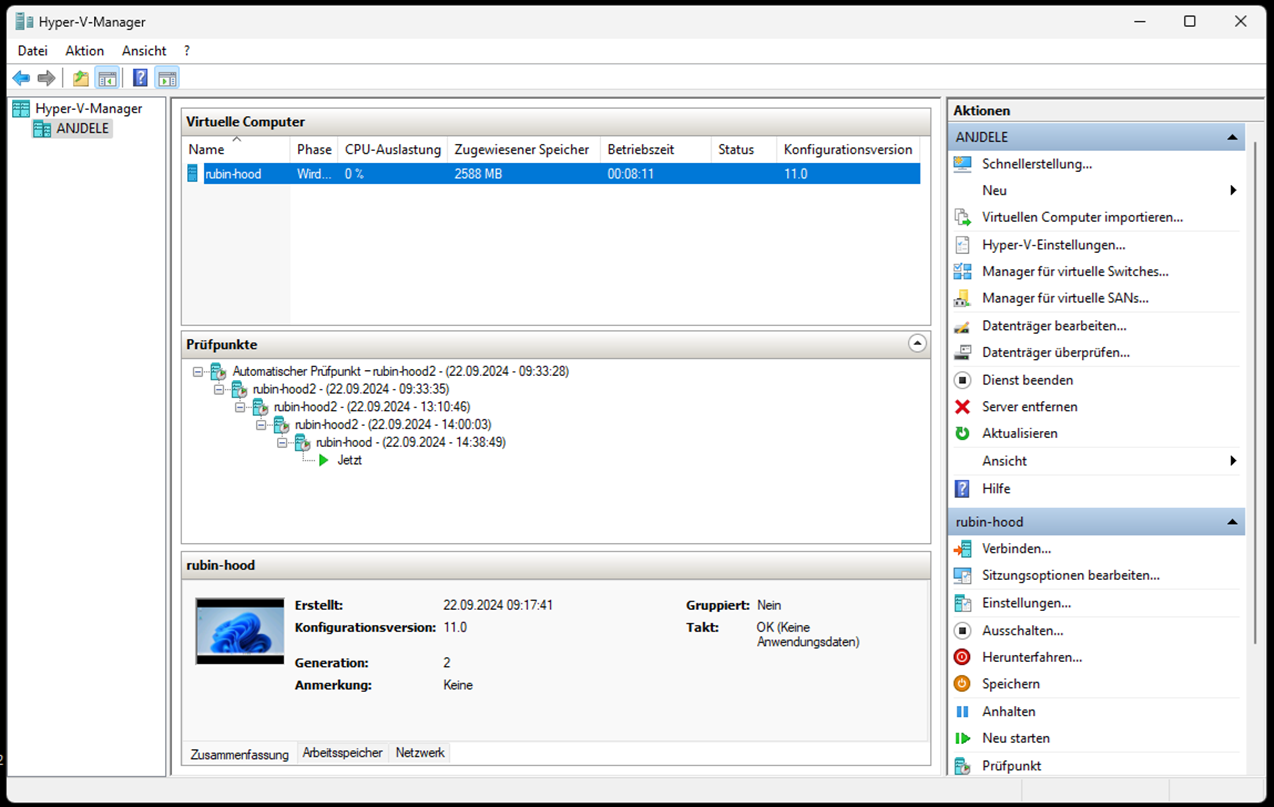
Task: Sort by Zugewiesener Speicher column header
Action: pyautogui.click(x=523, y=149)
